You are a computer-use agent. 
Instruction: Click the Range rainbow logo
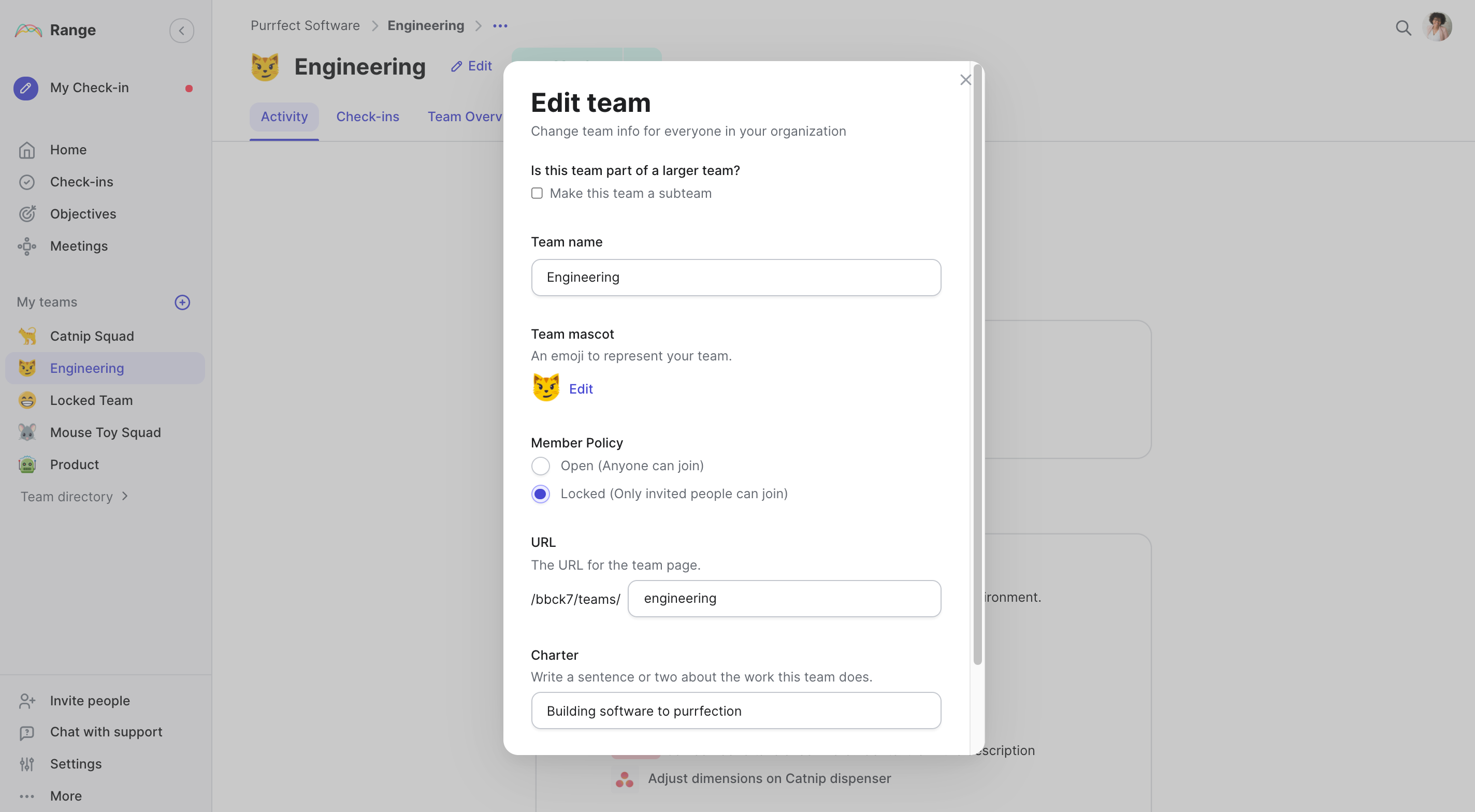(x=28, y=31)
